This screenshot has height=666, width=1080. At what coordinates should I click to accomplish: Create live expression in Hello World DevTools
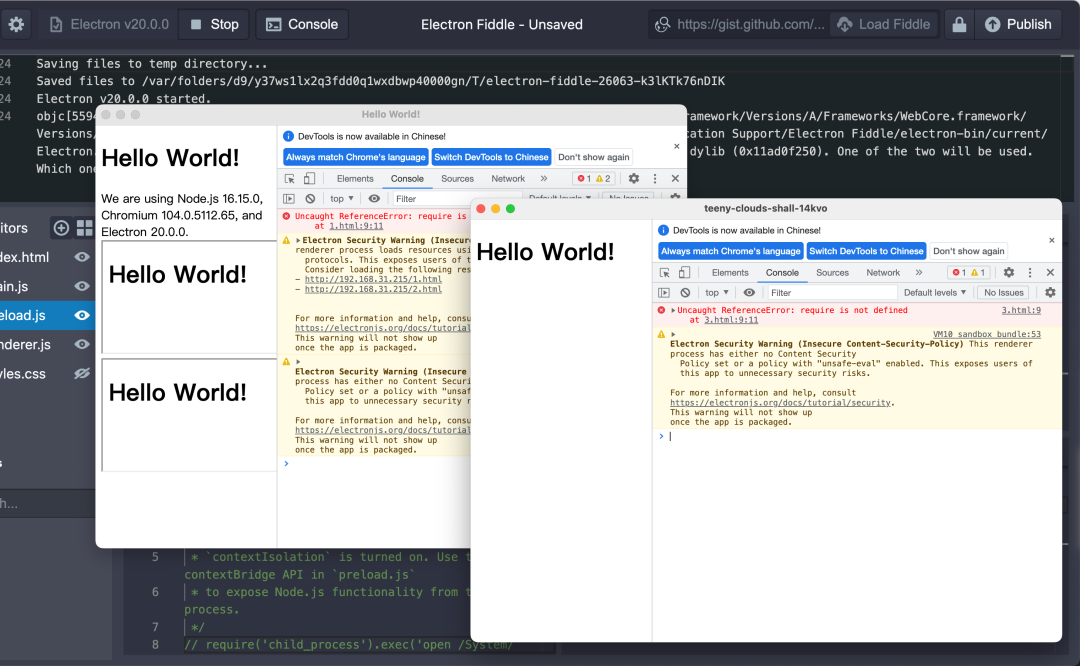(x=374, y=198)
